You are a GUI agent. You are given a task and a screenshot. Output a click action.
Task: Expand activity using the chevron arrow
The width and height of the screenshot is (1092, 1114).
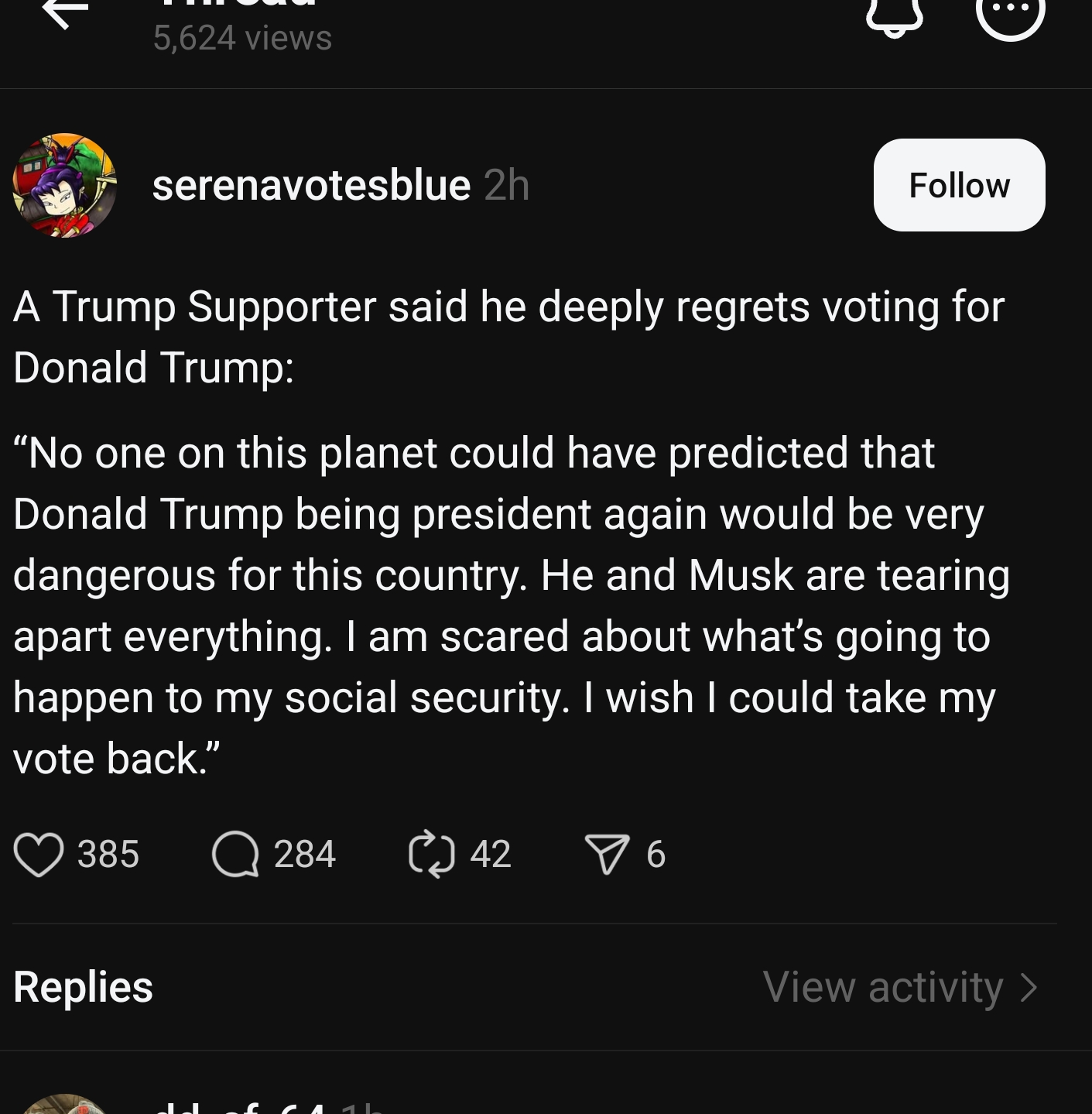(x=1029, y=988)
